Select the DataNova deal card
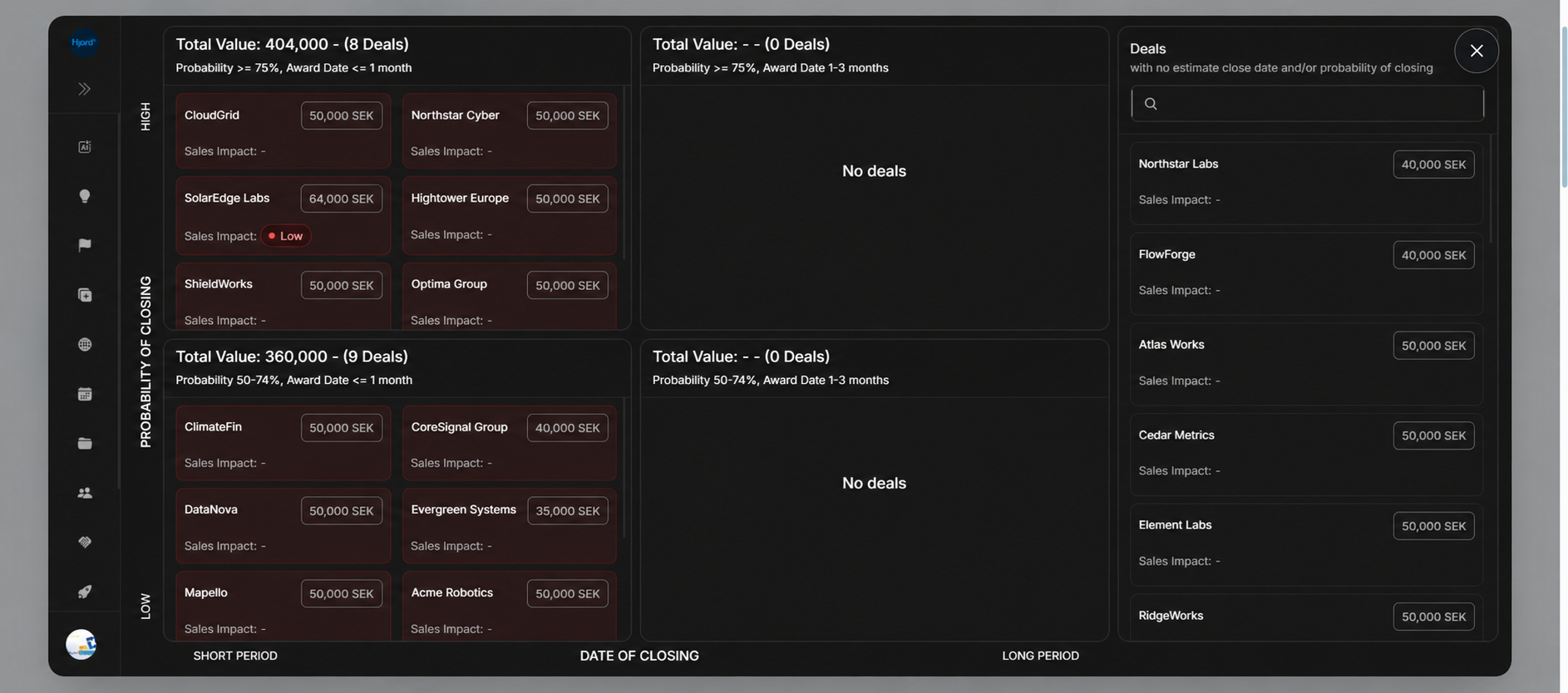Screen dimensions: 1568x693 pyautogui.click(x=284, y=526)
